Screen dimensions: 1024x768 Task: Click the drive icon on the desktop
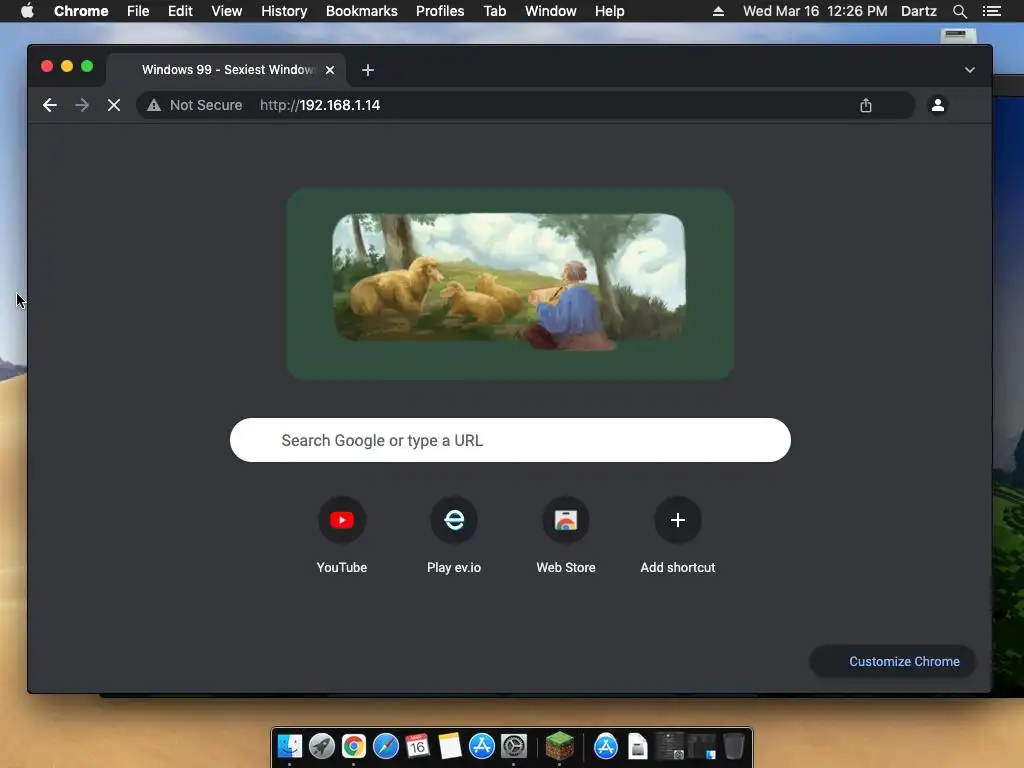(958, 35)
